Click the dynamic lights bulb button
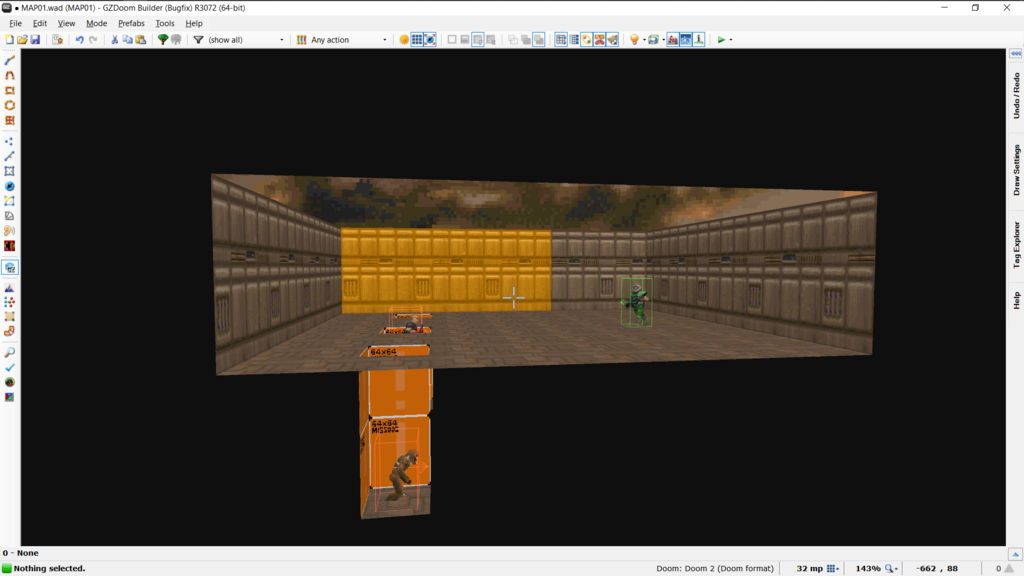The width and height of the screenshot is (1024, 576). coord(634,40)
